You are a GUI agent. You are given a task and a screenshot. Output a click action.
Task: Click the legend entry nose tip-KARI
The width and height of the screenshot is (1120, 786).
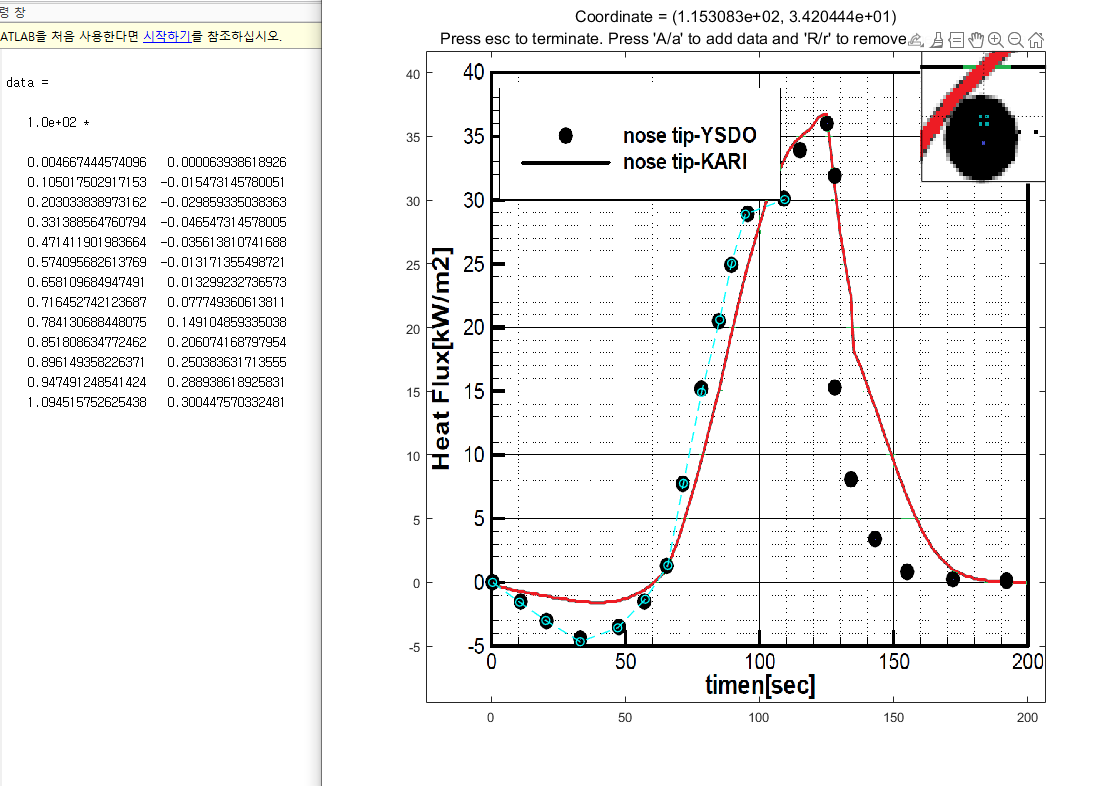pyautogui.click(x=636, y=162)
